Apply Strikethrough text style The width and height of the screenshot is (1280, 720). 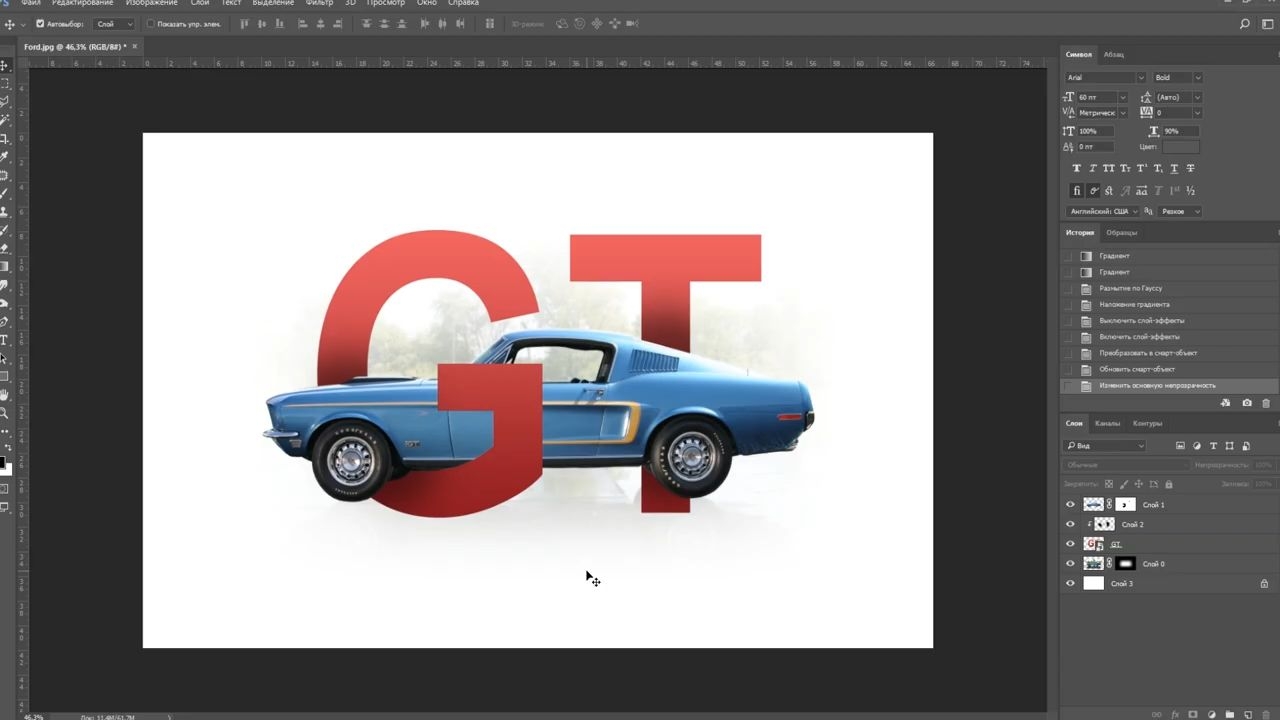[1190, 168]
